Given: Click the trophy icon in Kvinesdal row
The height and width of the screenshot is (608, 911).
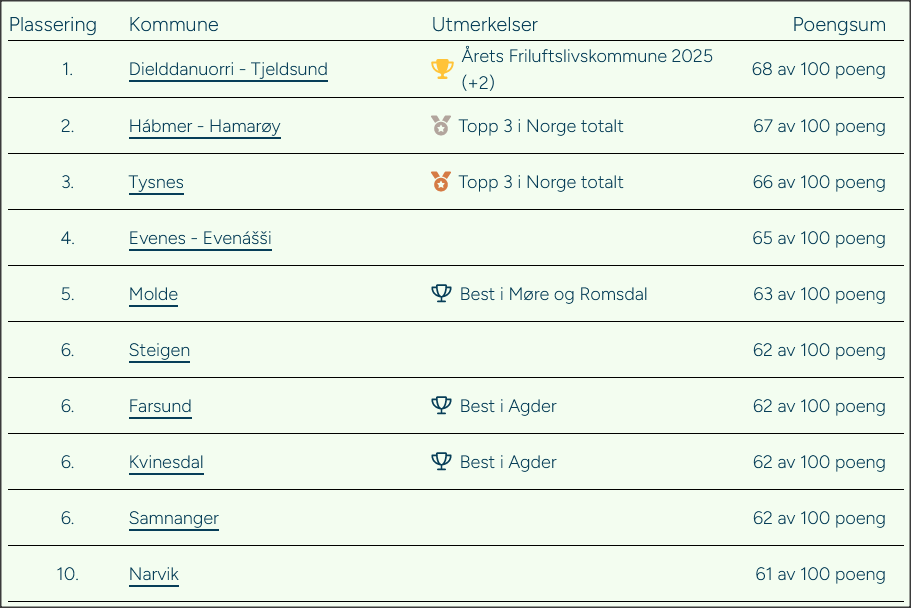Looking at the screenshot, I should point(441,462).
